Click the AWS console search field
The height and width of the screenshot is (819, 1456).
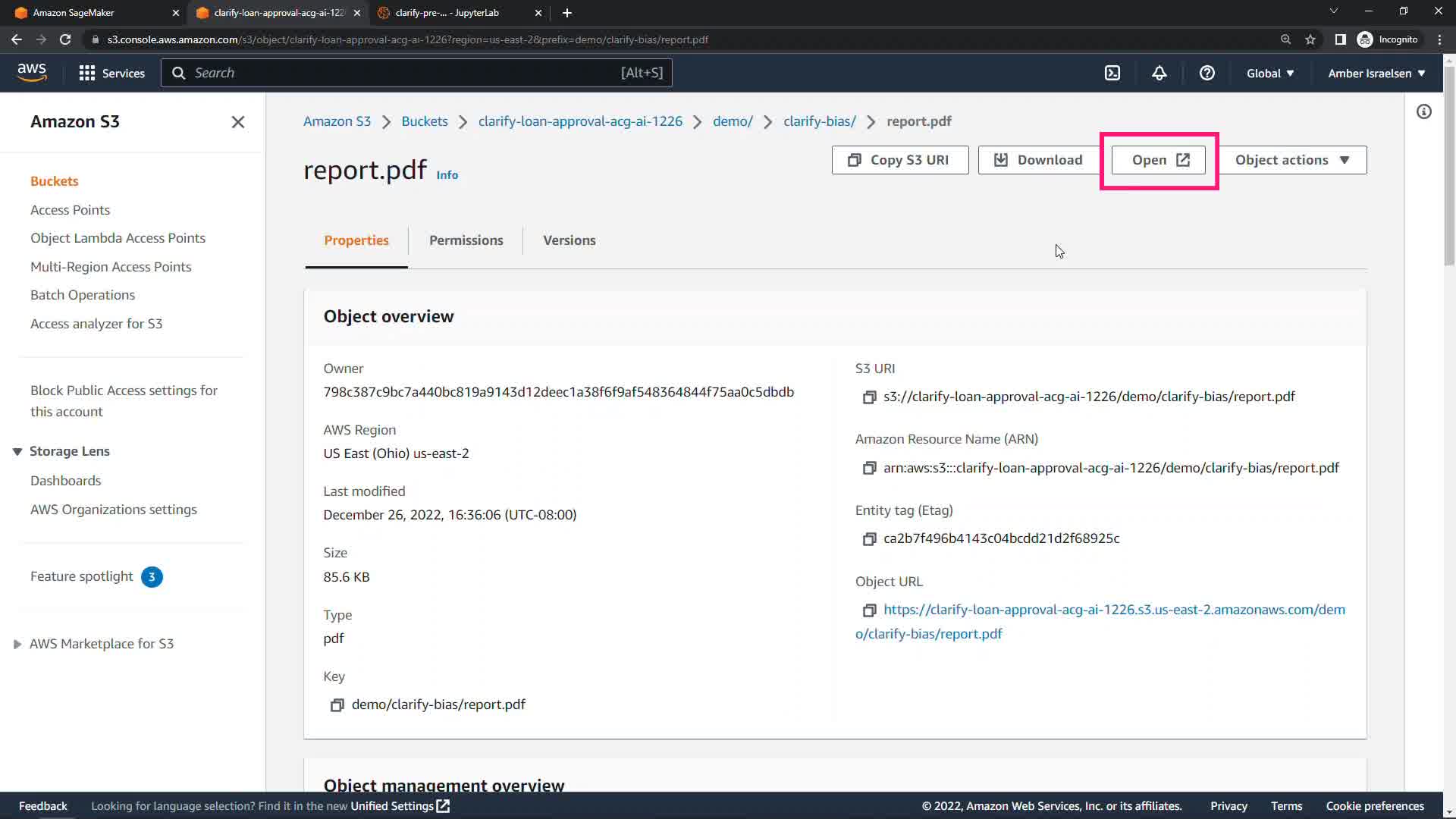pos(416,73)
